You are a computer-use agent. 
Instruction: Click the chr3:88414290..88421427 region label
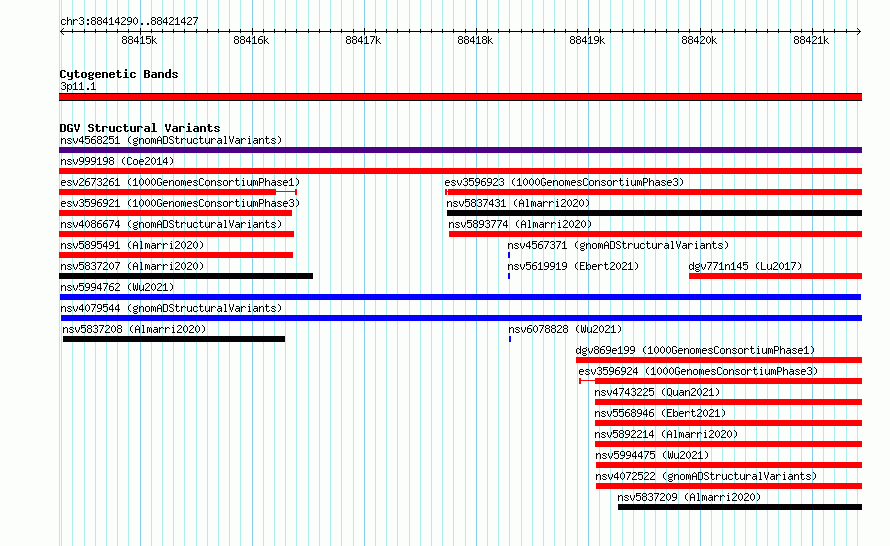(129, 22)
